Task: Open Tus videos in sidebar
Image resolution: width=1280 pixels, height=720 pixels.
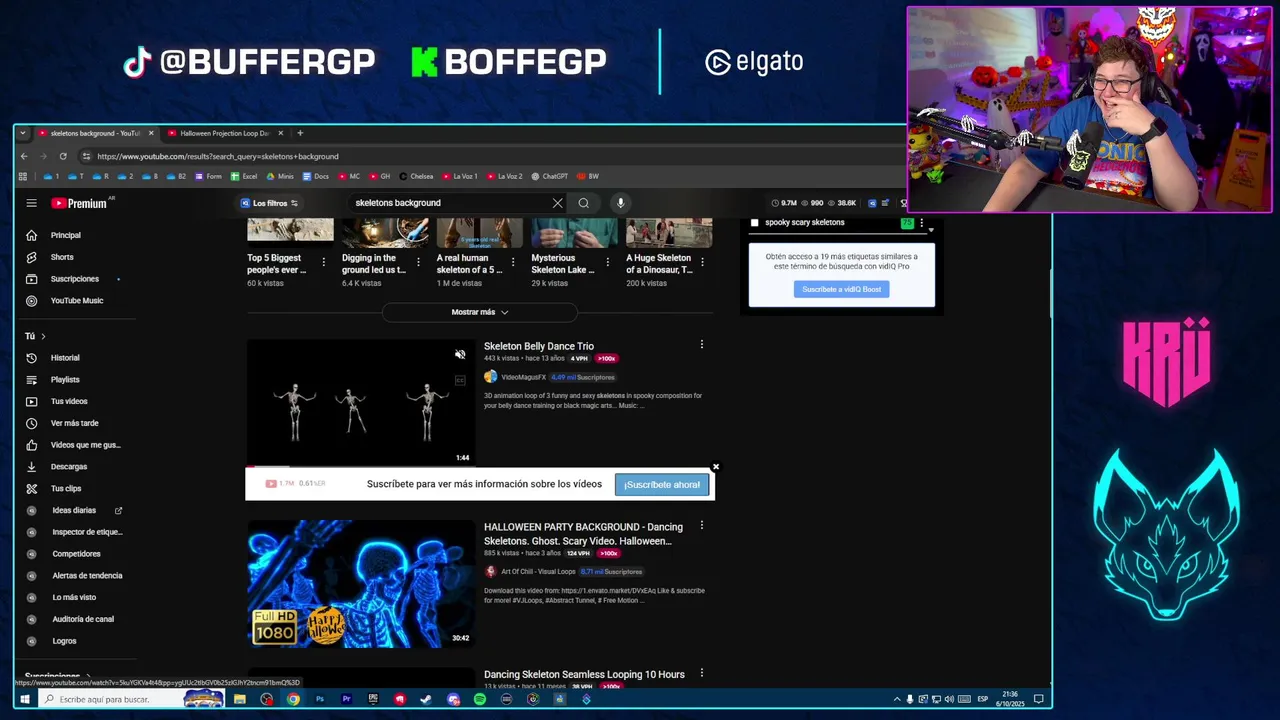Action: click(69, 401)
